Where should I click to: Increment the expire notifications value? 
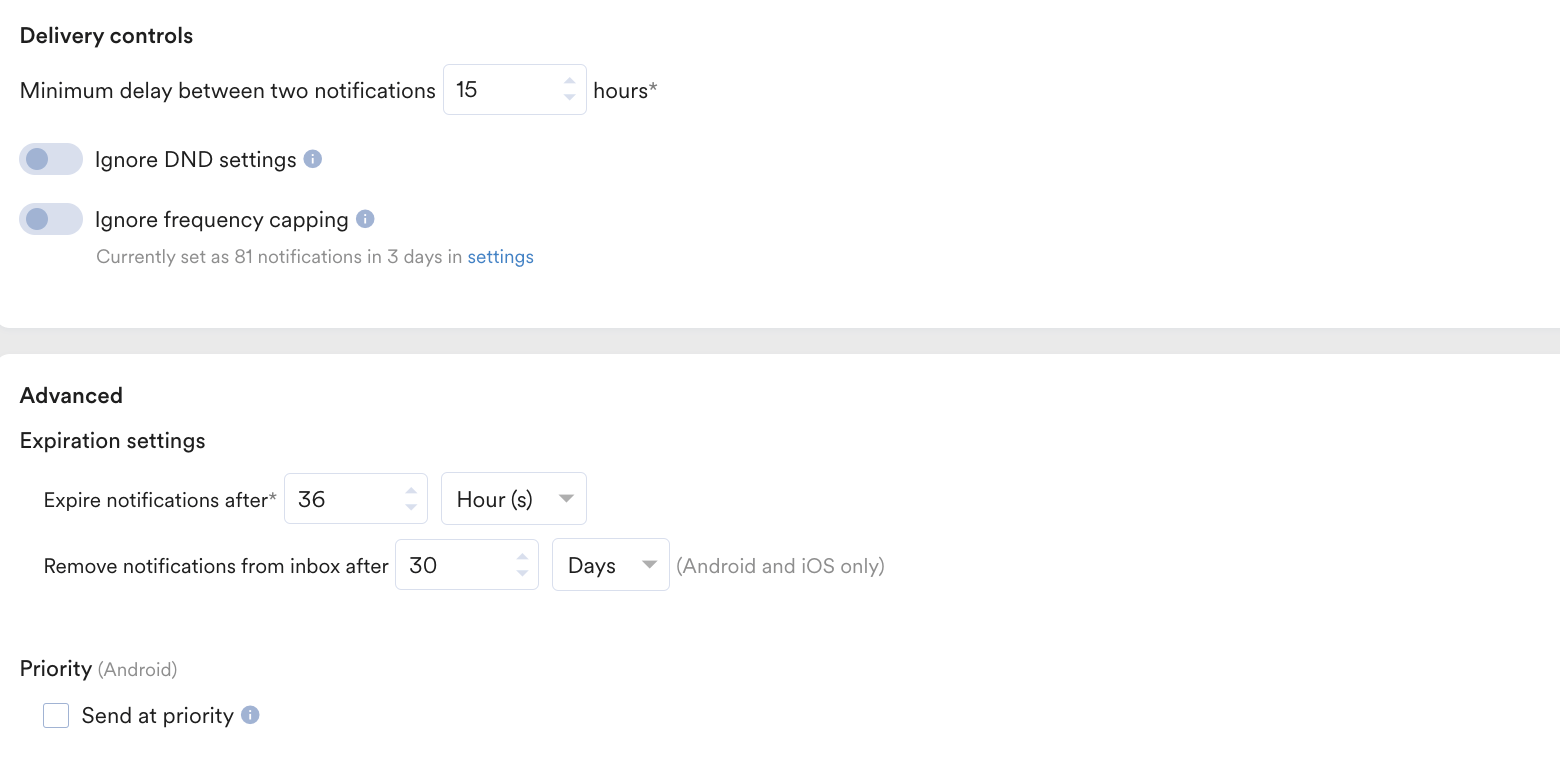tap(411, 491)
